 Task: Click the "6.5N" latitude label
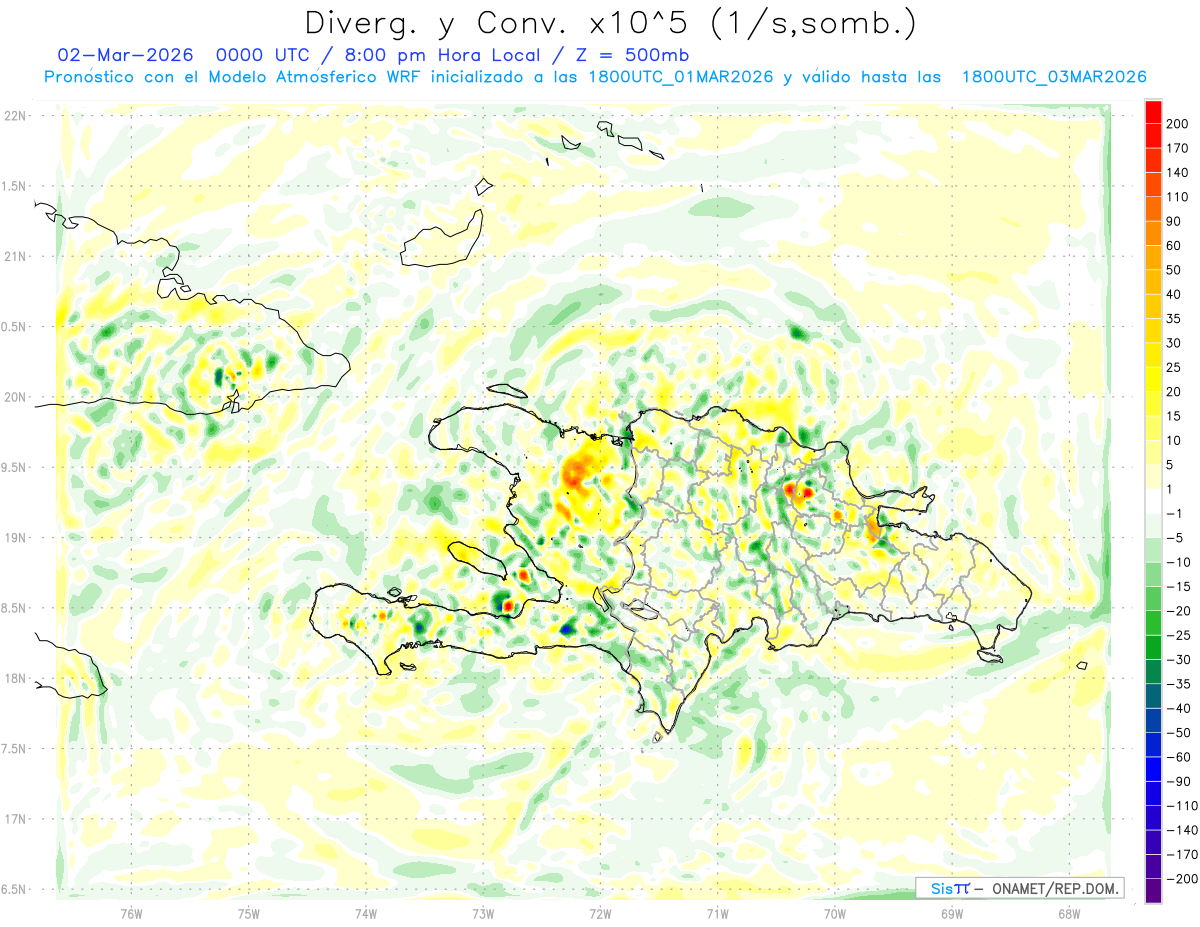pos(13,890)
